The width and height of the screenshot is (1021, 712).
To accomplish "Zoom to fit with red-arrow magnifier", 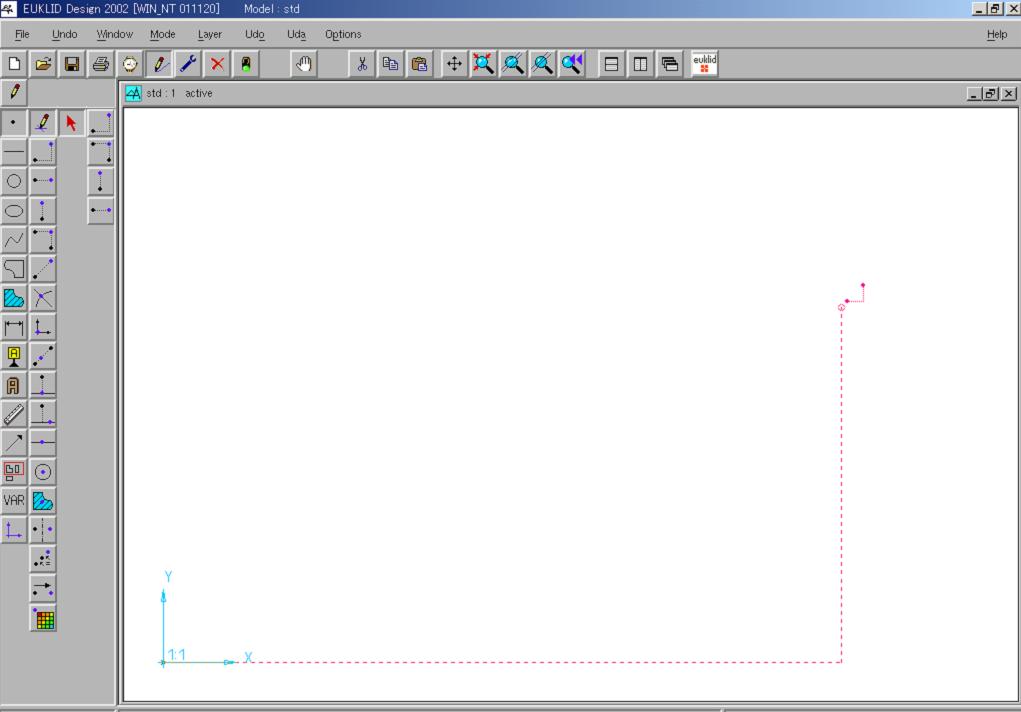I will pyautogui.click(x=483, y=64).
